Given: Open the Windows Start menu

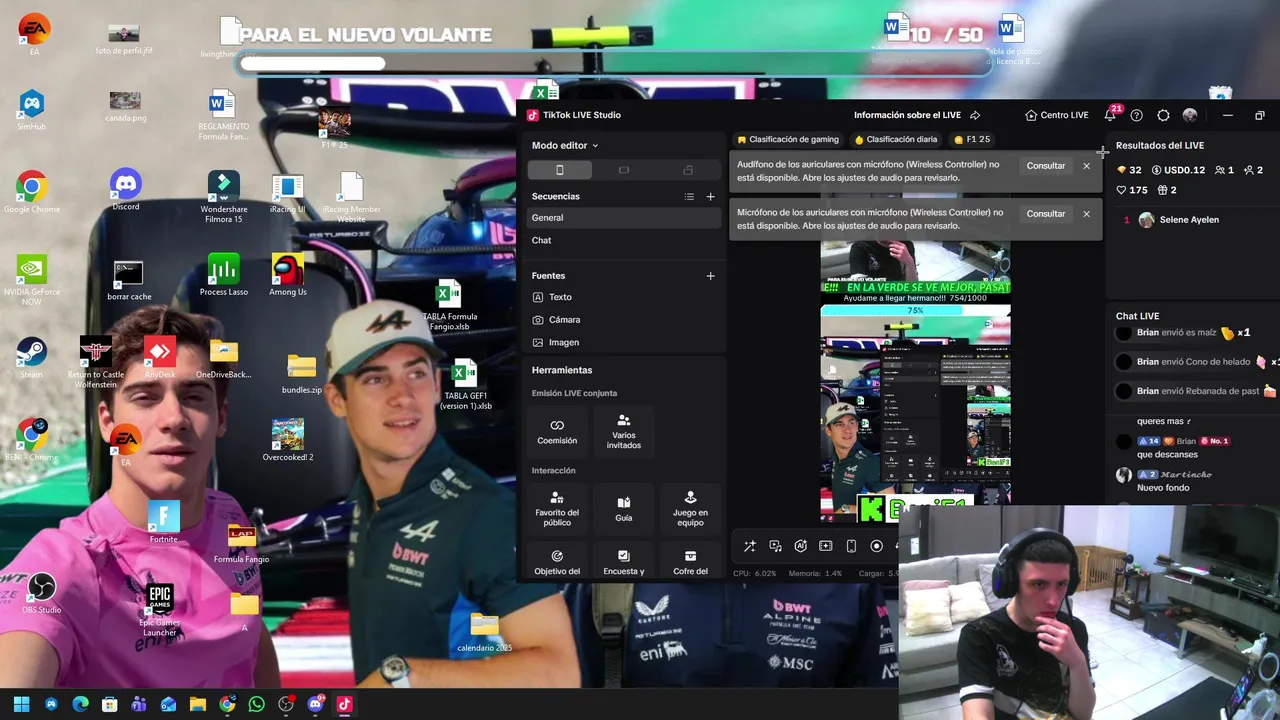Looking at the screenshot, I should 21,704.
